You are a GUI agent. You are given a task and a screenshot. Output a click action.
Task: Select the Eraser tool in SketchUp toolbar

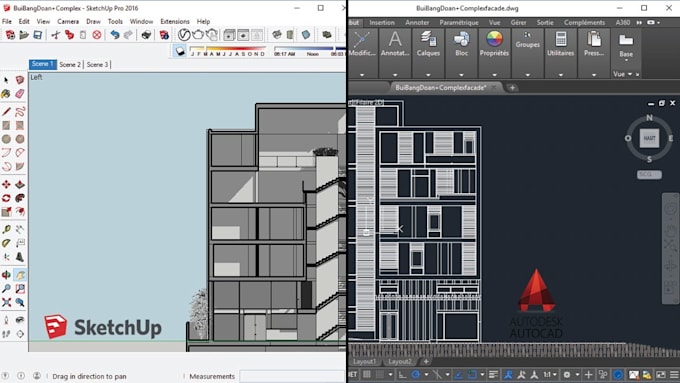coord(20,94)
